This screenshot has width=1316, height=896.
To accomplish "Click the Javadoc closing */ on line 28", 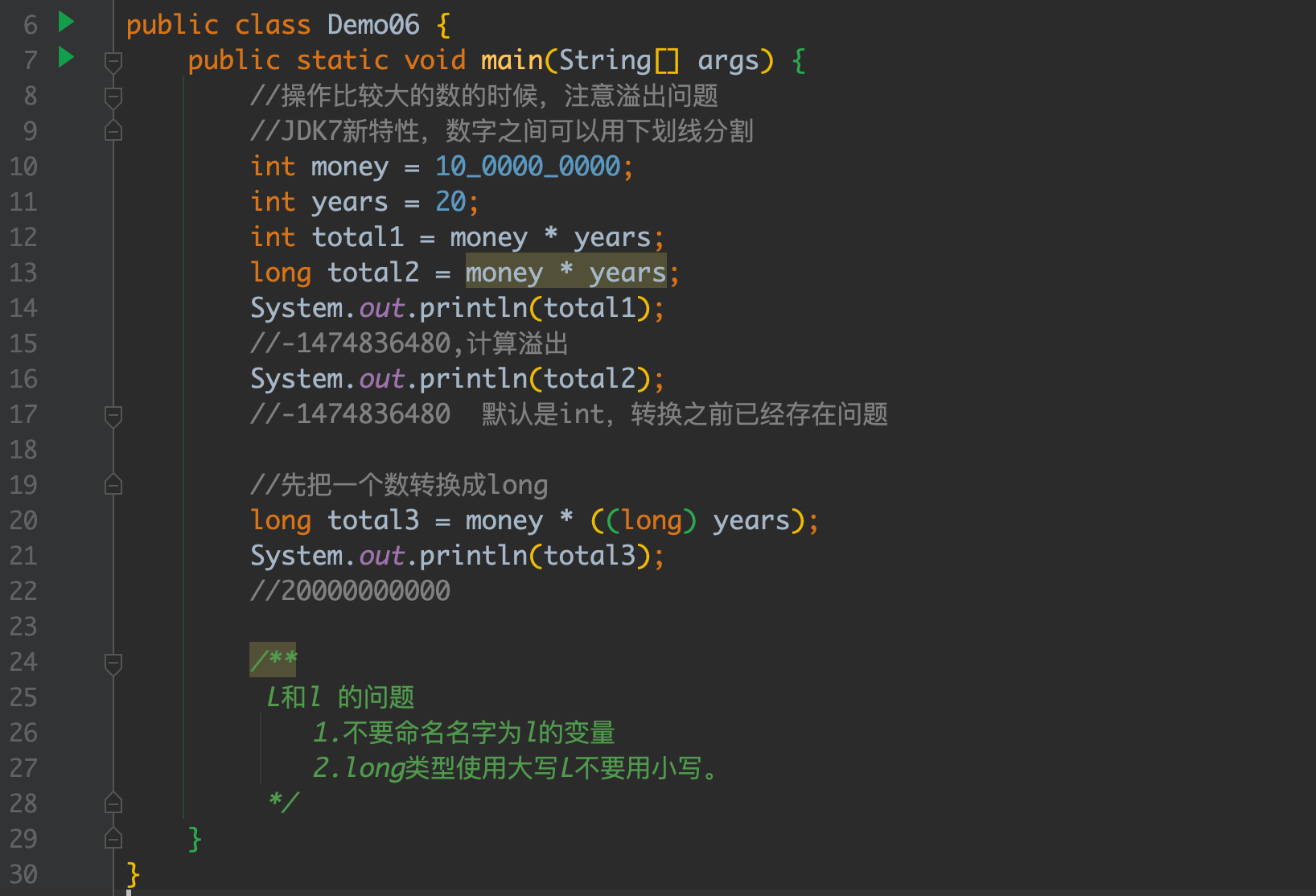I will tap(283, 802).
